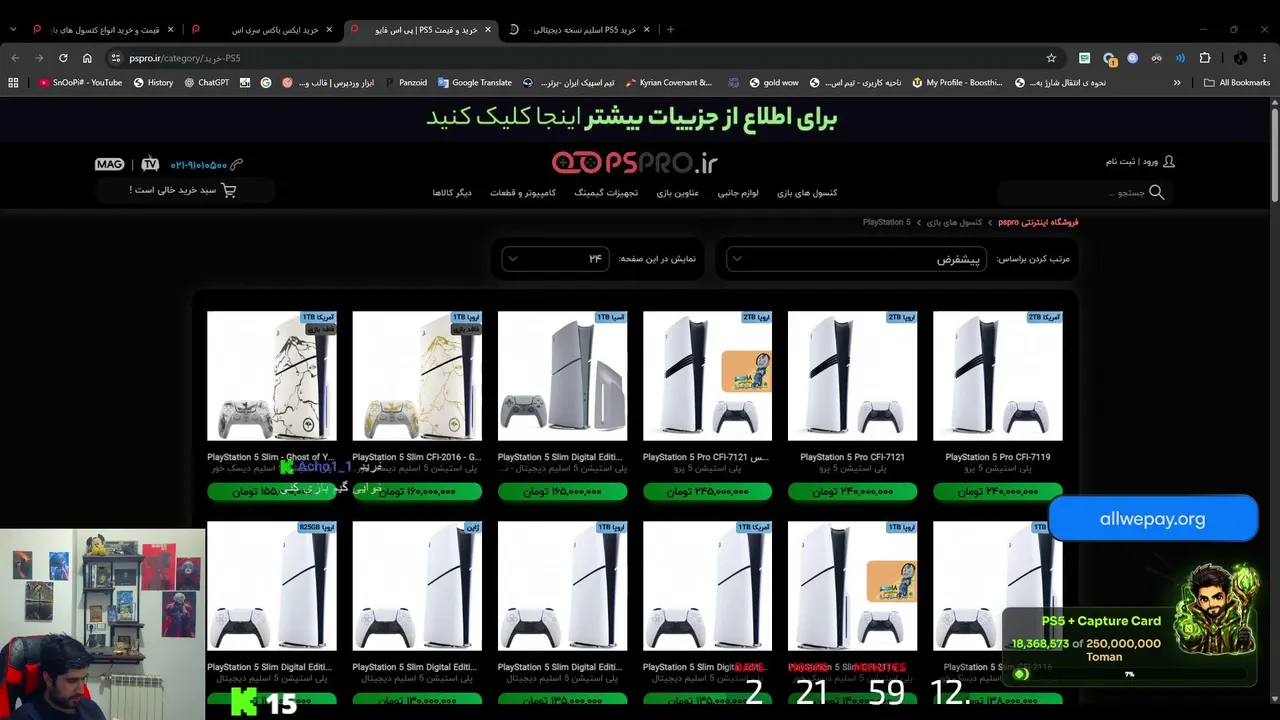
Task: Open the user account icon
Action: pos(1169,161)
